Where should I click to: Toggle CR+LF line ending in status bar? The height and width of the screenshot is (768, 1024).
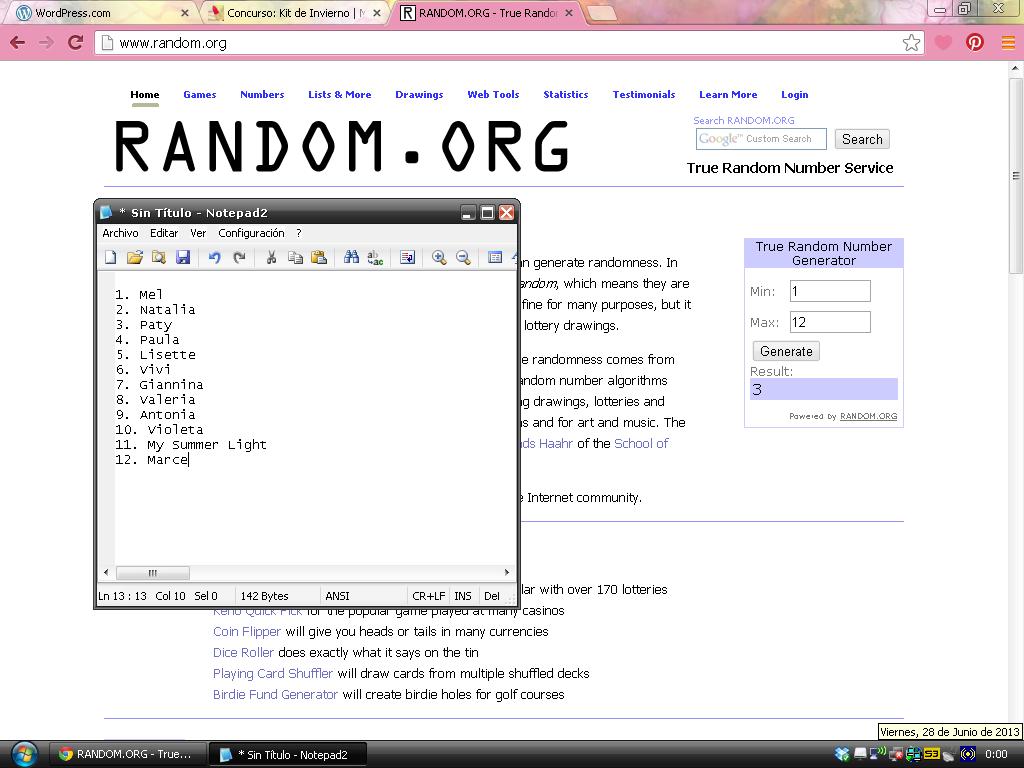click(x=428, y=596)
